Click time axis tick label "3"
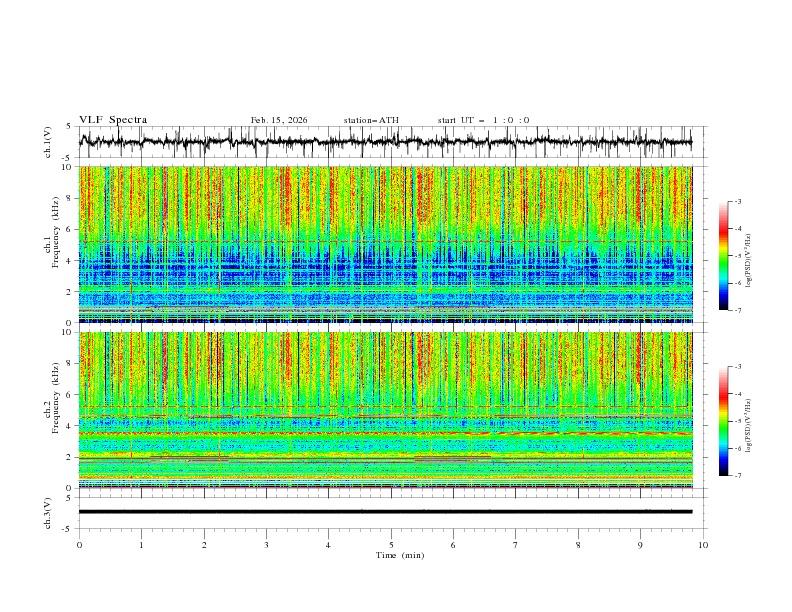The width and height of the screenshot is (792, 612). click(x=266, y=545)
